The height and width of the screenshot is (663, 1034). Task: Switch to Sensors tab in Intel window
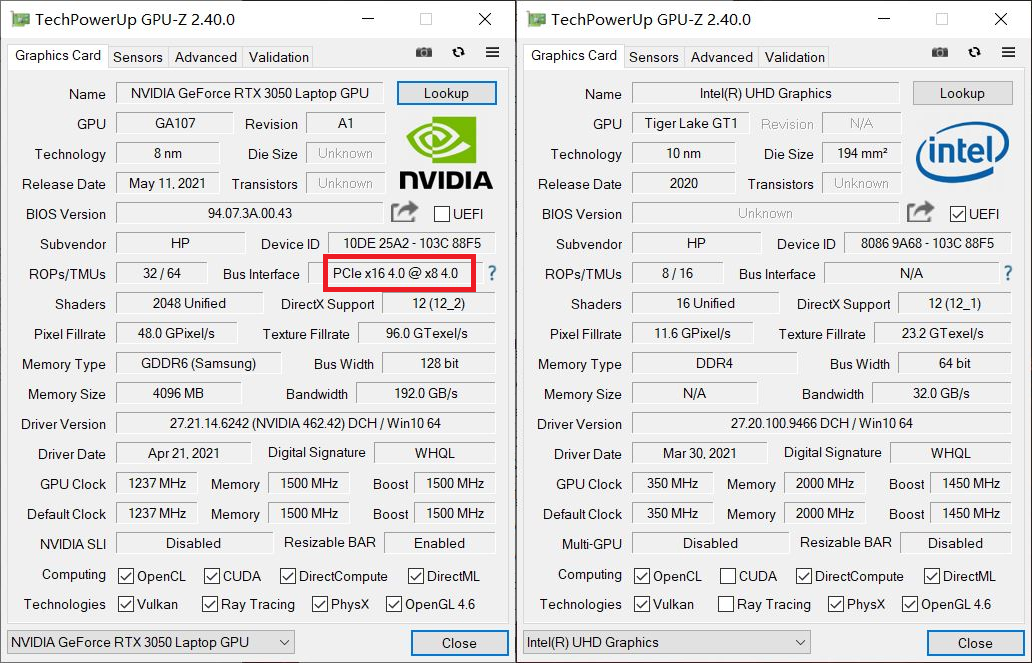[654, 57]
